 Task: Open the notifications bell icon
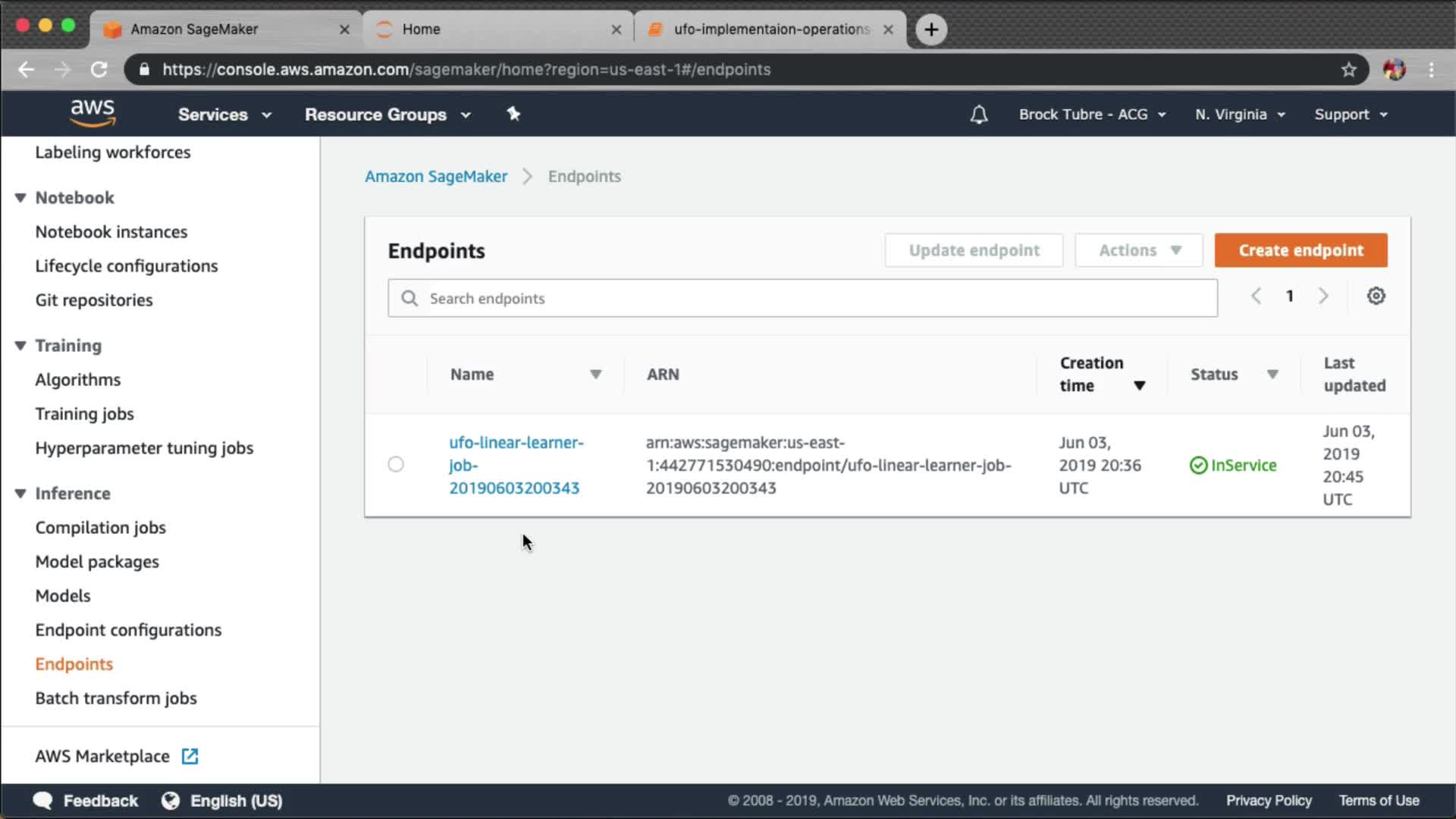[978, 115]
